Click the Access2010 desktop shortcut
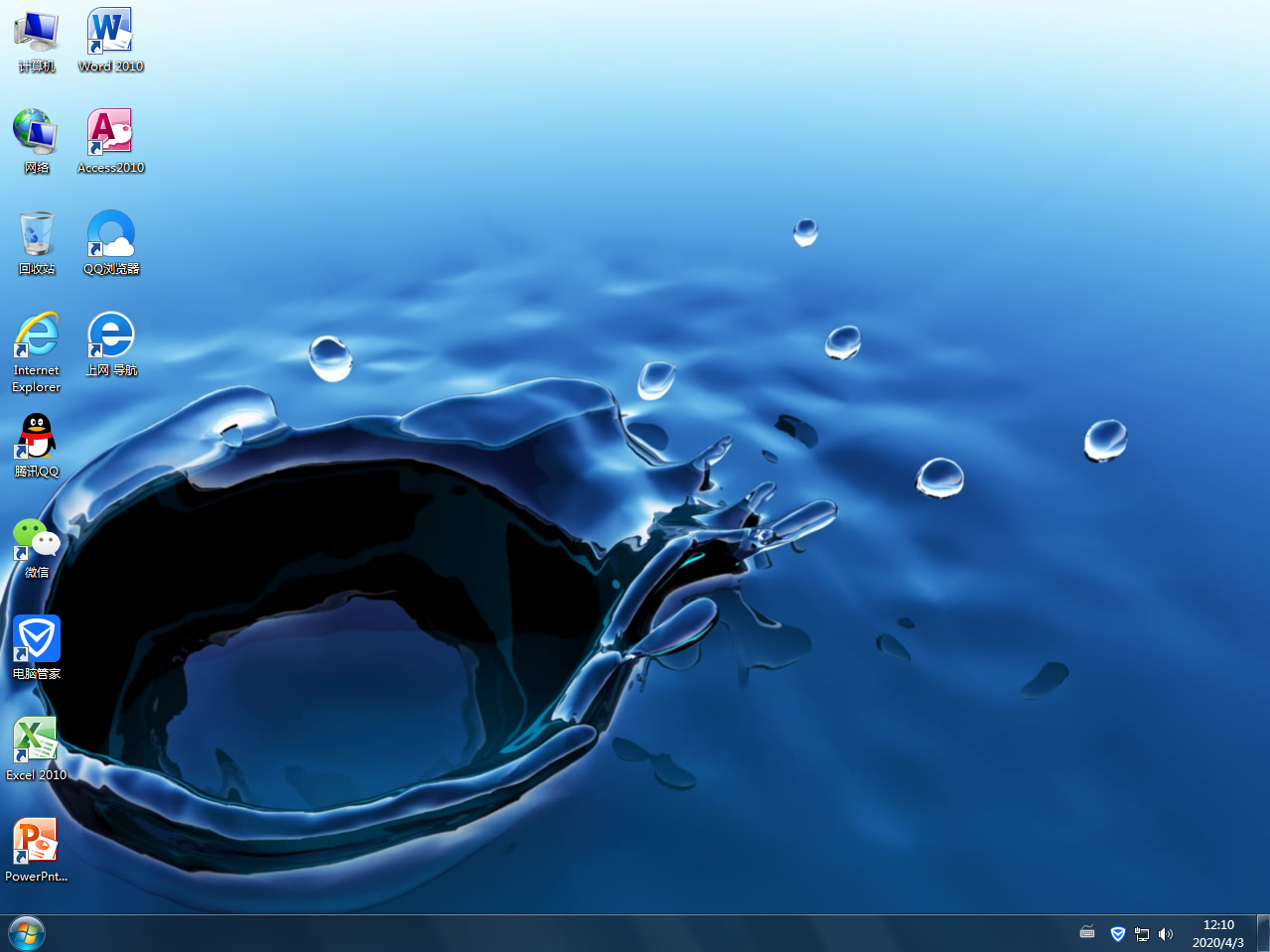Viewport: 1270px width, 952px height. 110,133
